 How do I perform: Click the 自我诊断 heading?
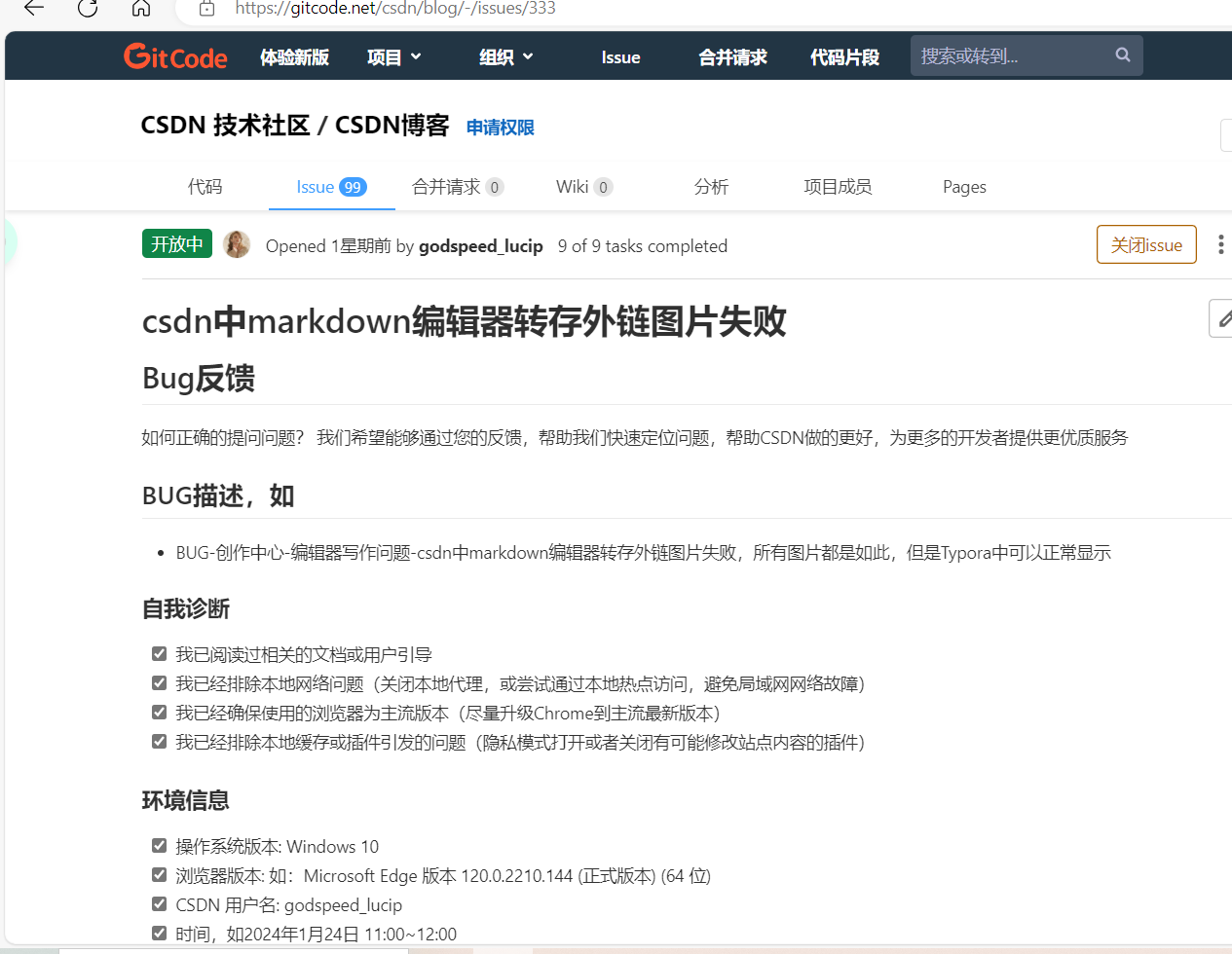coord(186,609)
